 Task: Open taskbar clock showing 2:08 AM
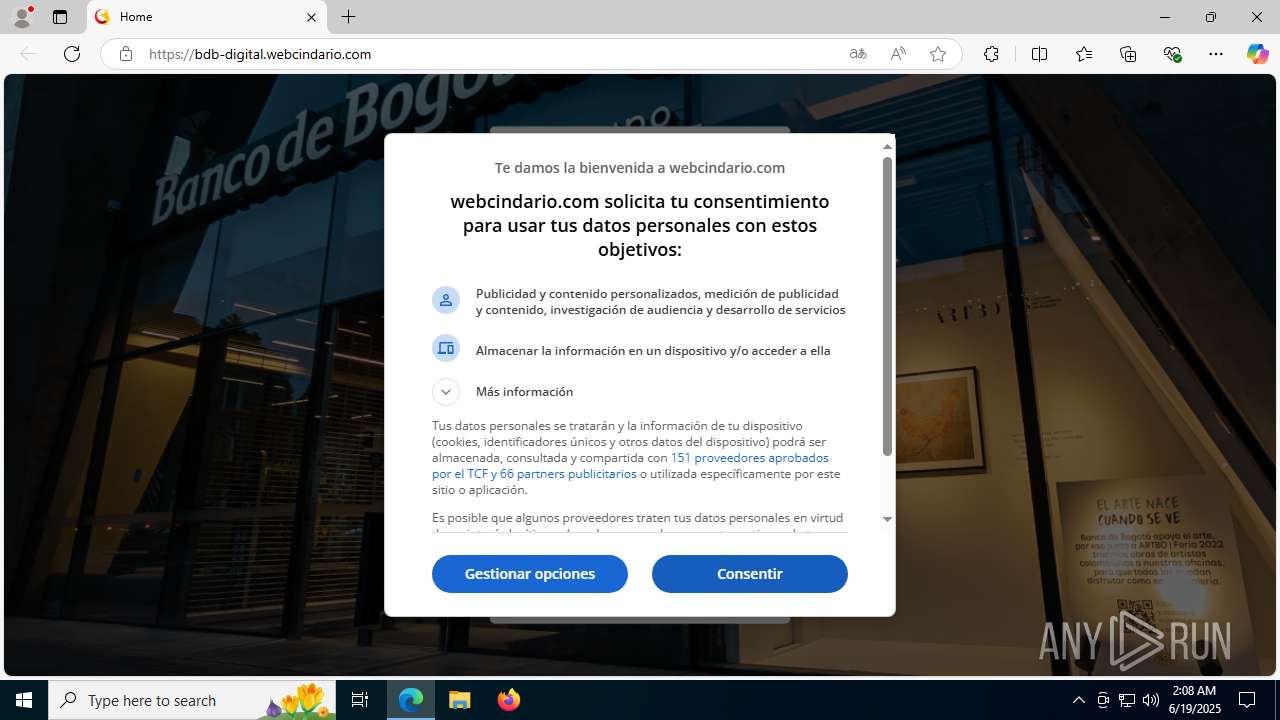tap(1194, 700)
